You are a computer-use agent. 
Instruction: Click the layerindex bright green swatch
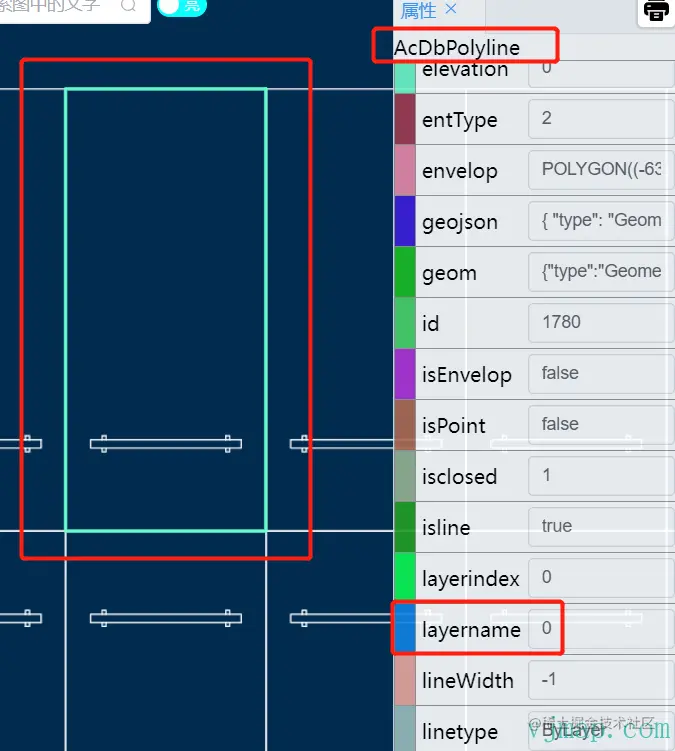pyautogui.click(x=405, y=578)
